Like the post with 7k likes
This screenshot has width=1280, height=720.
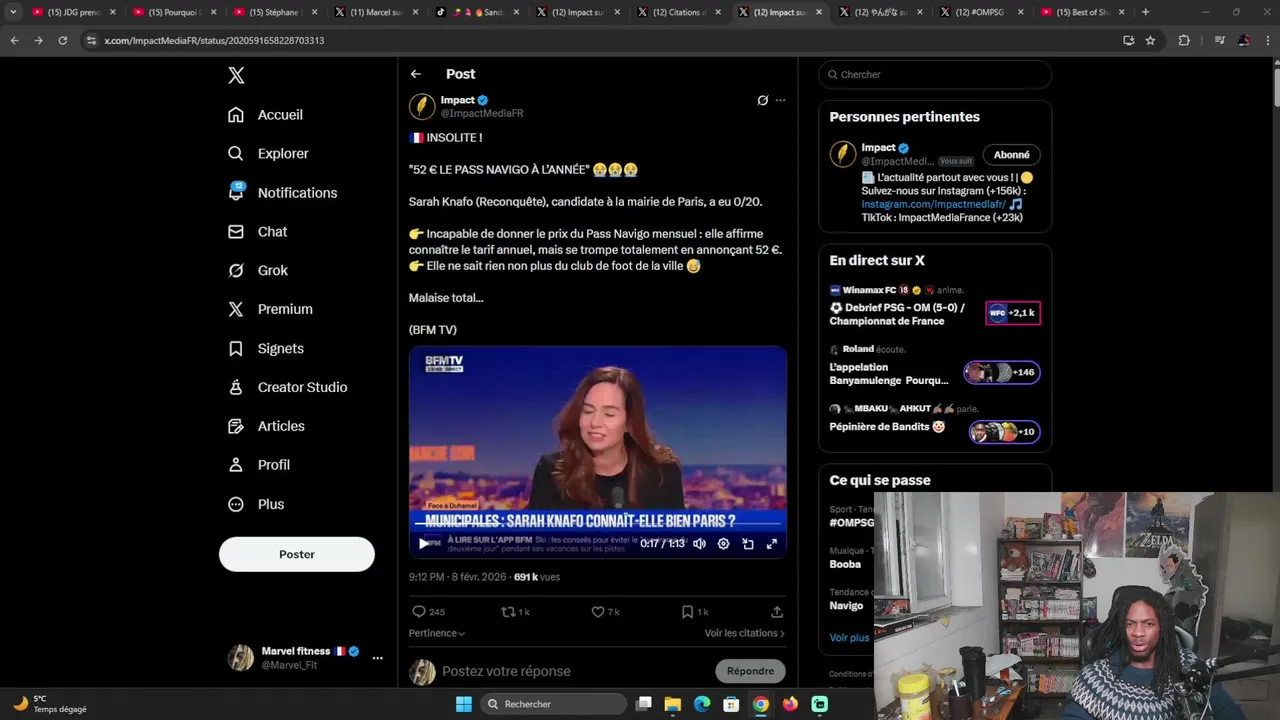605,612
